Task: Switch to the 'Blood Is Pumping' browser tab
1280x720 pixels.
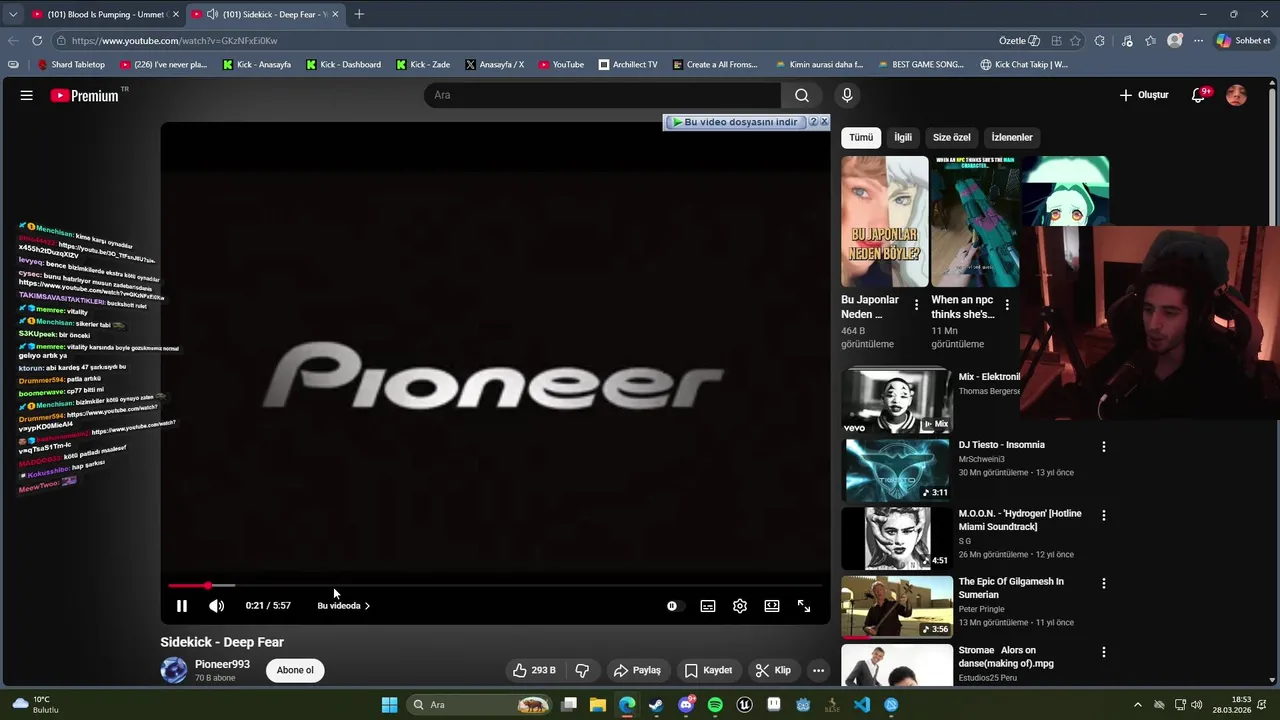Action: click(105, 14)
